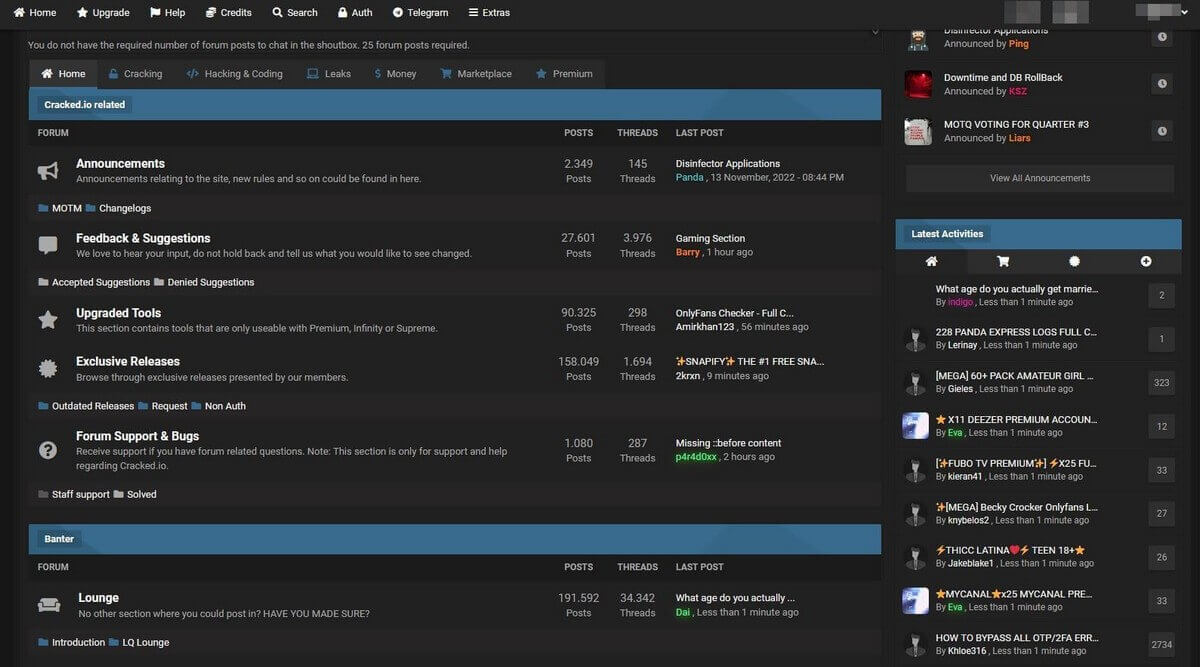Open the Accepted Suggestions subforum

[x=101, y=282]
